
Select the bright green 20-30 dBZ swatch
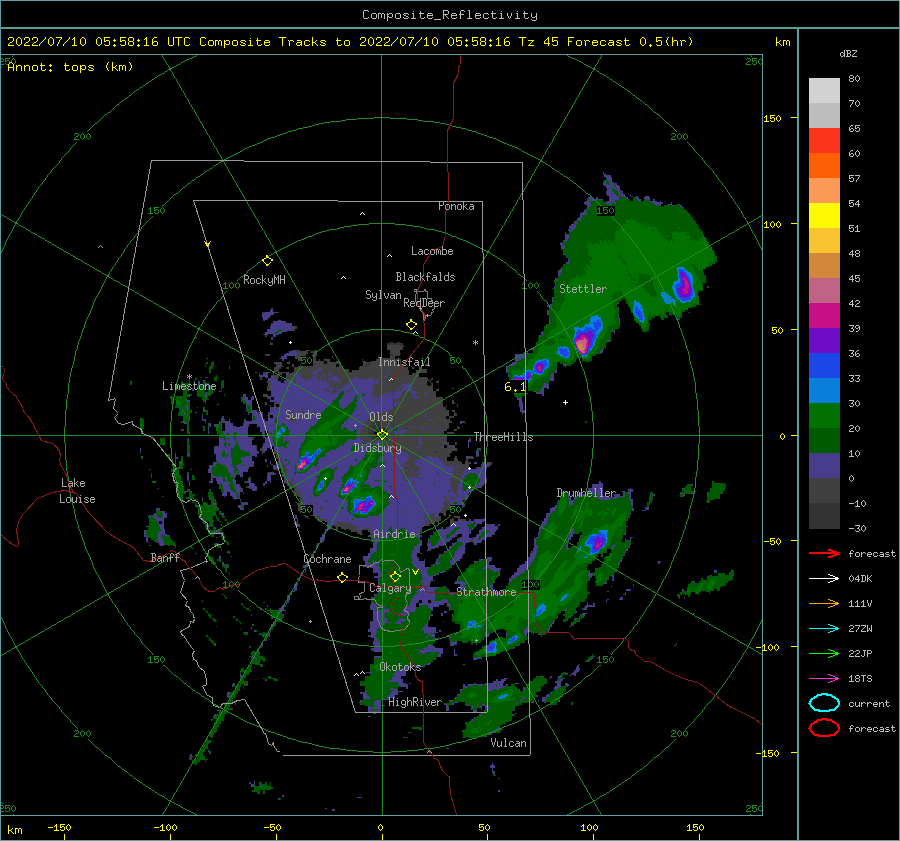824,416
